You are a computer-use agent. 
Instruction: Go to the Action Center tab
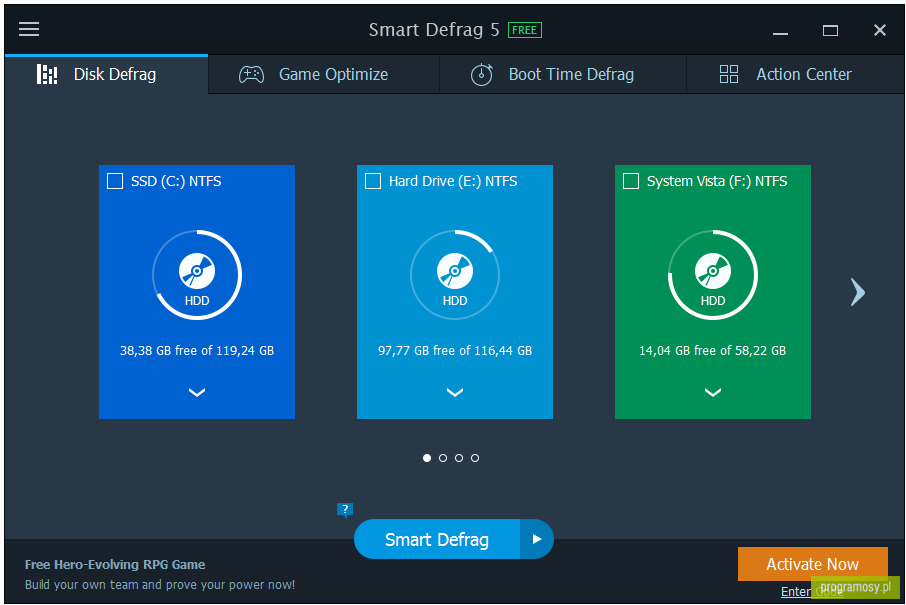pos(795,74)
